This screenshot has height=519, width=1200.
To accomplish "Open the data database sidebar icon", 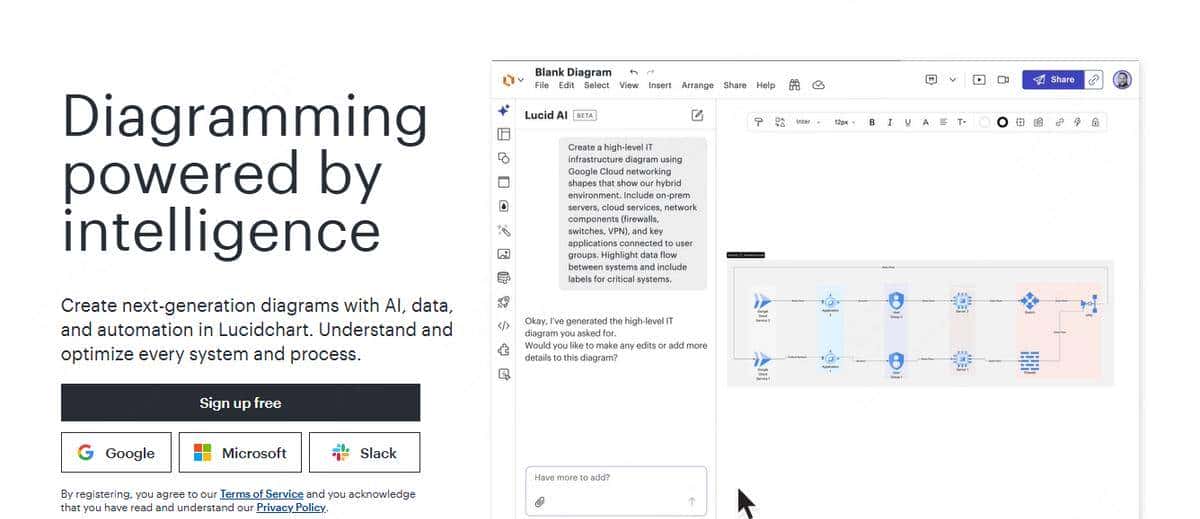I will point(504,278).
